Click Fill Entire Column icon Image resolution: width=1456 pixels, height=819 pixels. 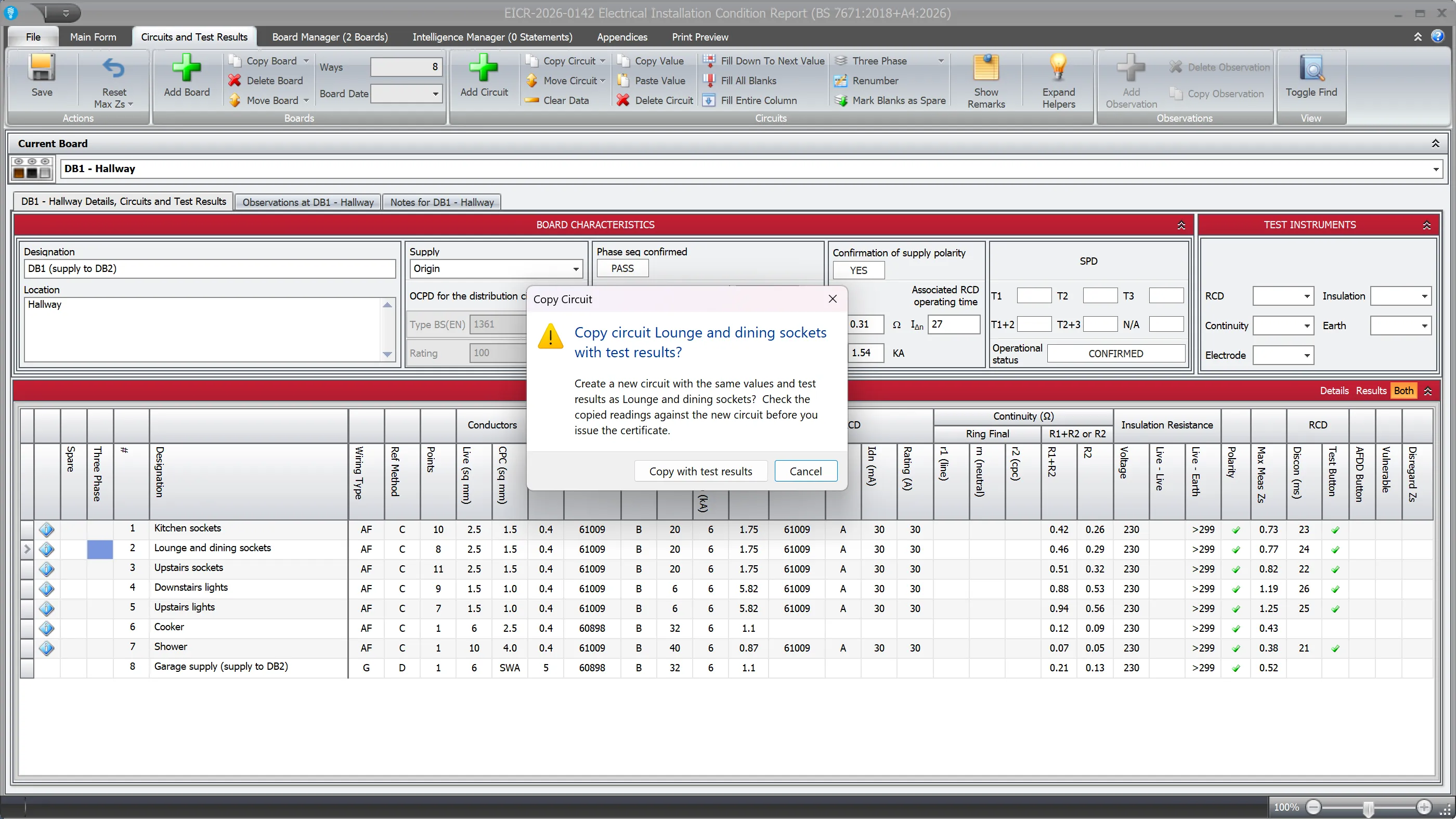tap(709, 100)
